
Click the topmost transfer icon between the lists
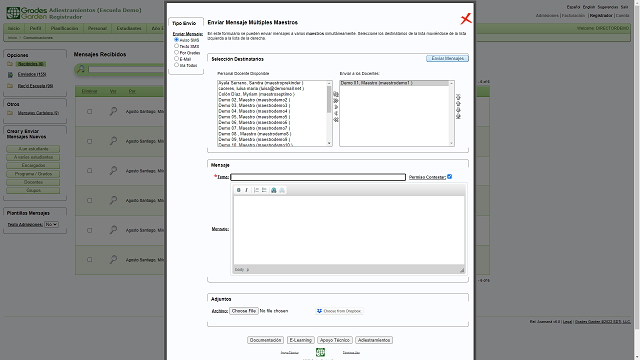pyautogui.click(x=336, y=94)
